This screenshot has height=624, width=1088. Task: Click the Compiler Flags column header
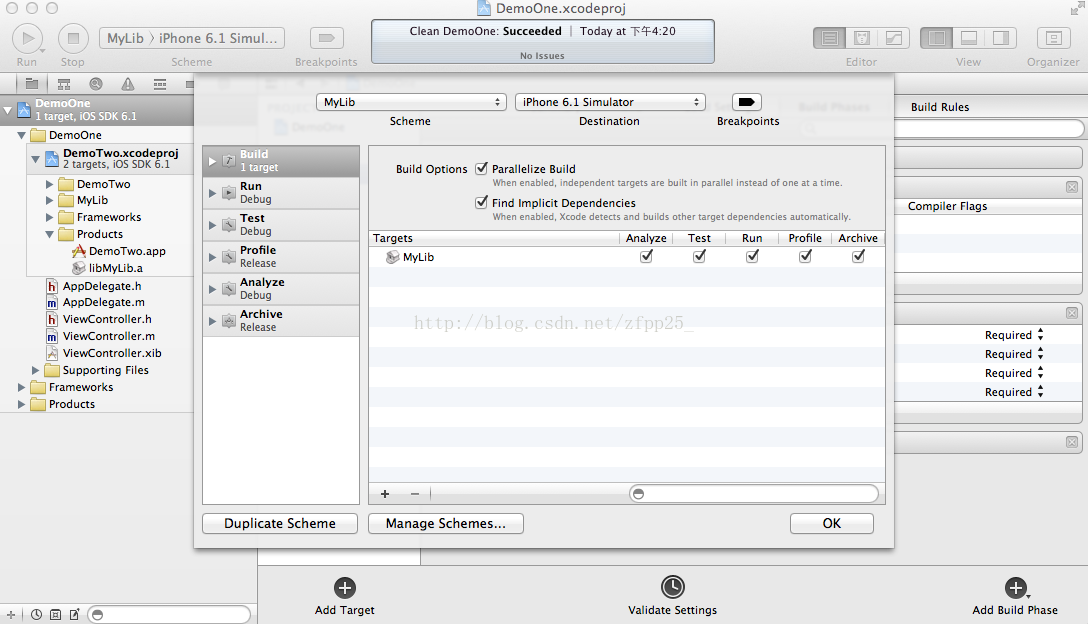(947, 206)
